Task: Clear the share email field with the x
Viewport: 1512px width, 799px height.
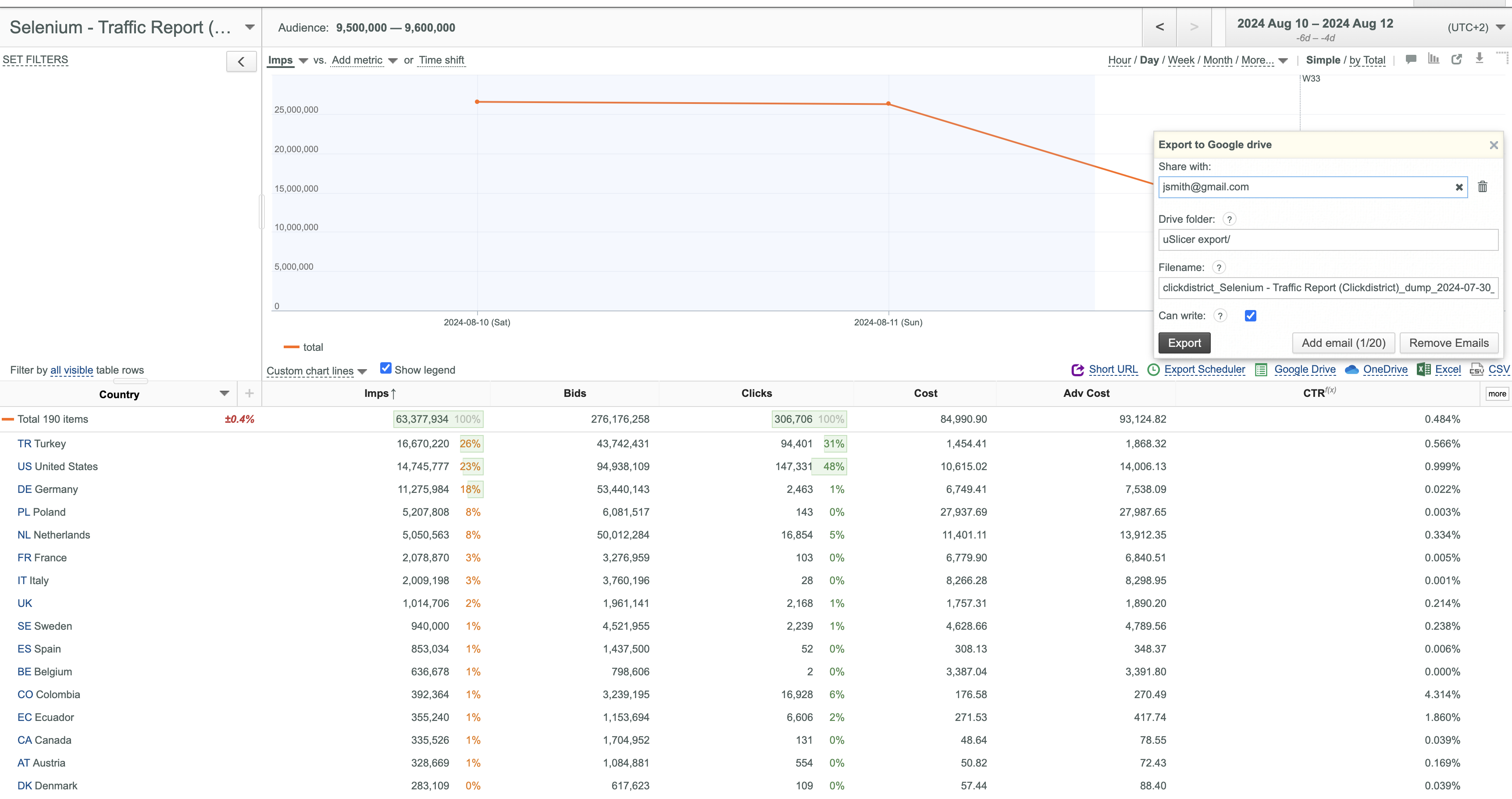Action: coord(1459,187)
